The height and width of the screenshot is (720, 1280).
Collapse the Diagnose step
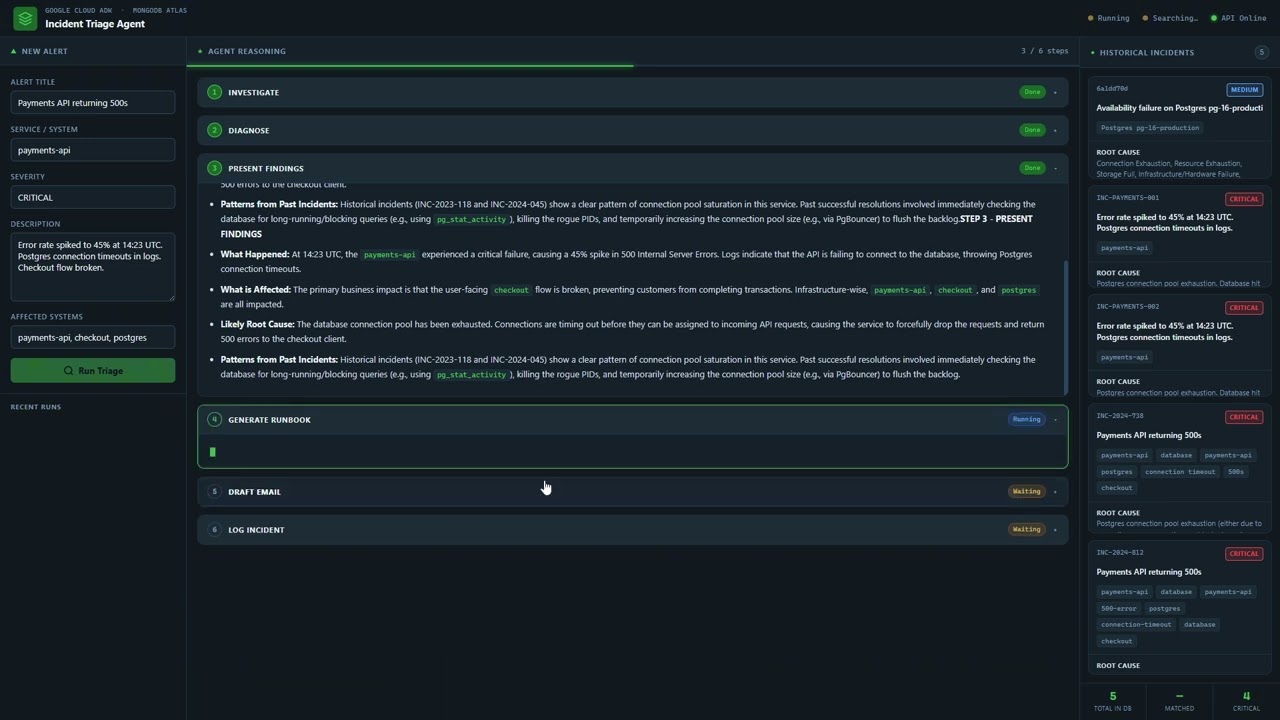pos(1055,130)
